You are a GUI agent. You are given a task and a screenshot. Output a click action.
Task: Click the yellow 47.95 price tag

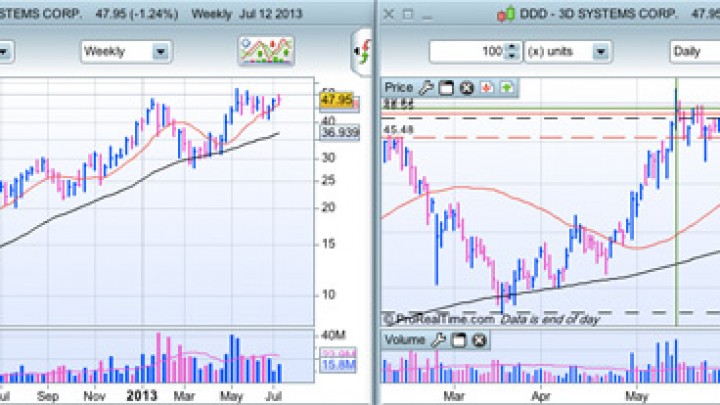coord(337,101)
